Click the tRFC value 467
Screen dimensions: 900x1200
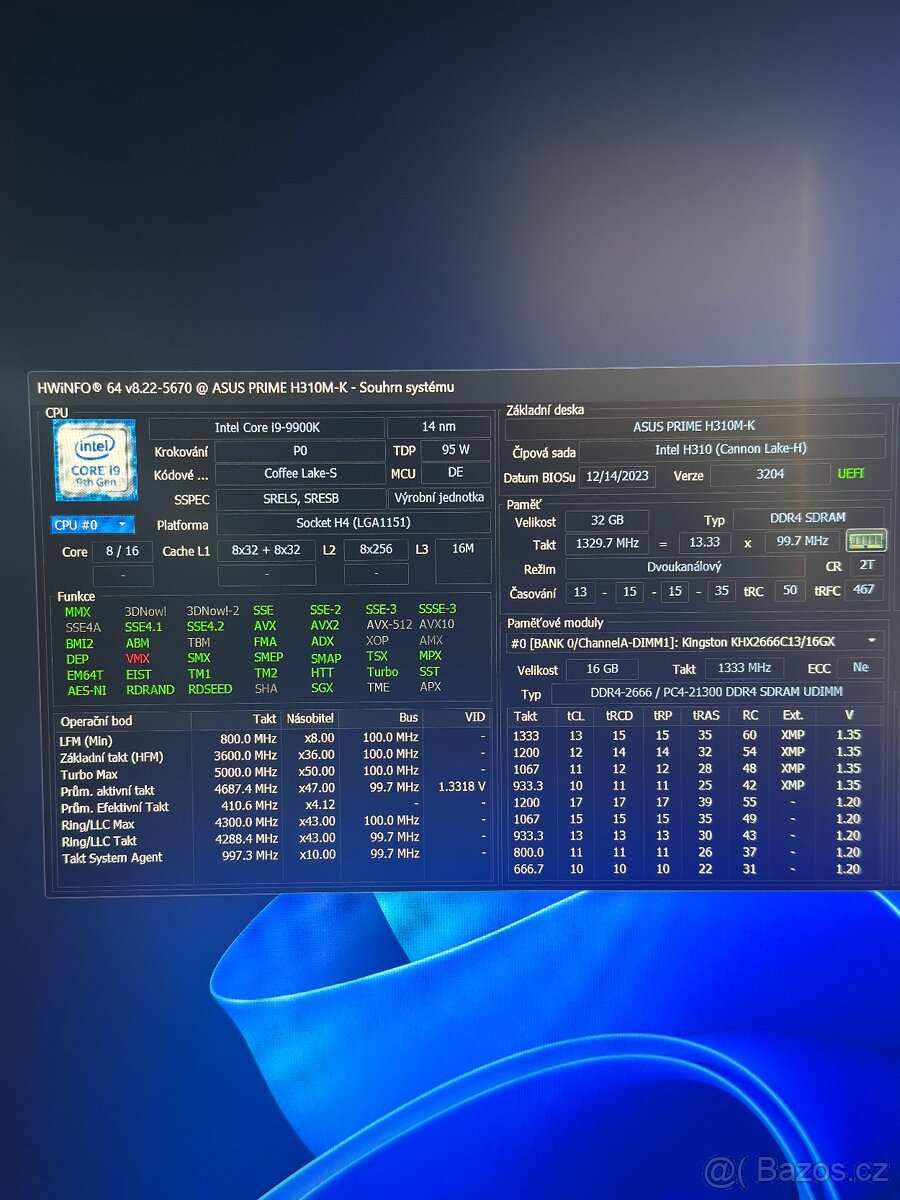click(x=864, y=589)
